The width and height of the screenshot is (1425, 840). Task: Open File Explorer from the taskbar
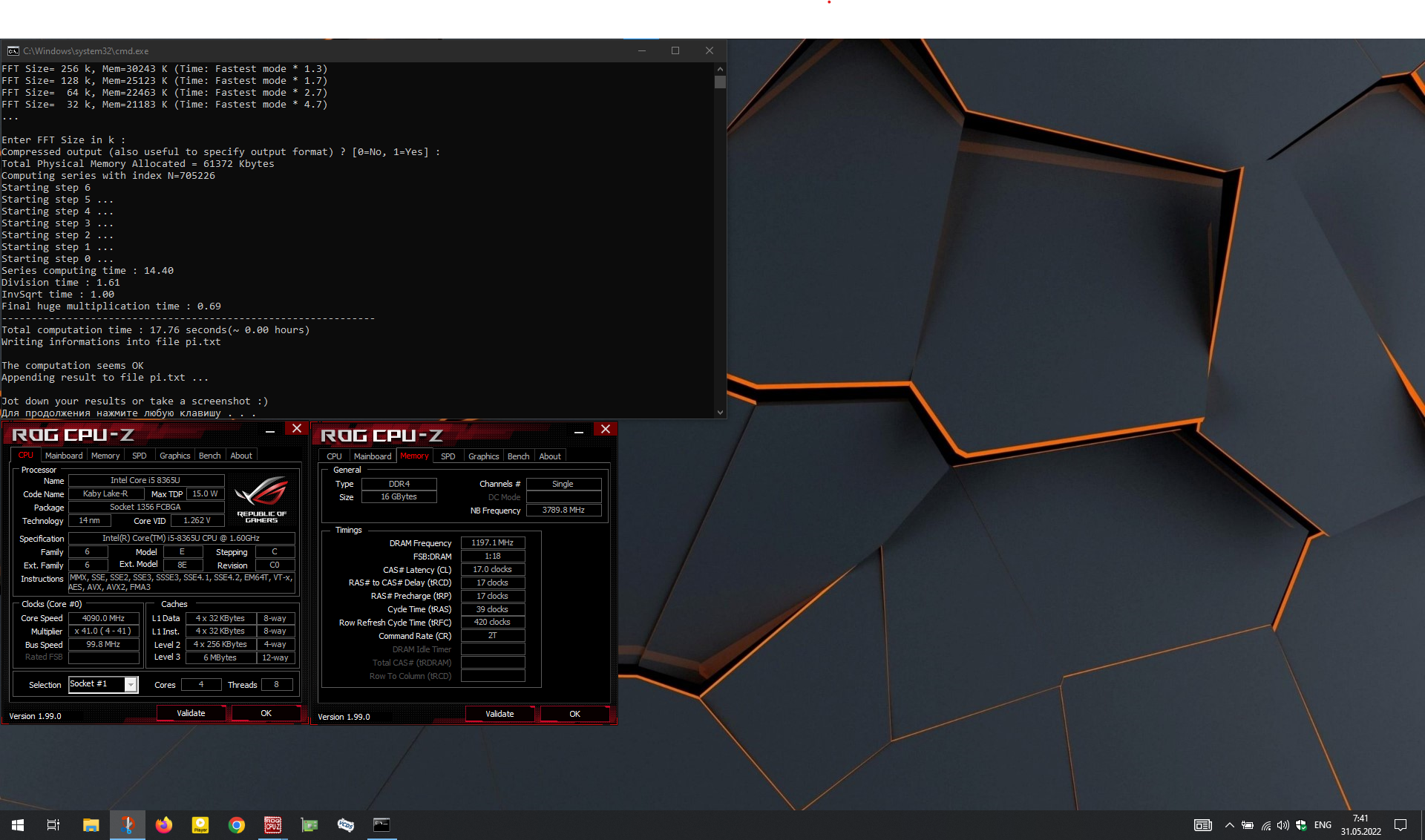tap(91, 824)
